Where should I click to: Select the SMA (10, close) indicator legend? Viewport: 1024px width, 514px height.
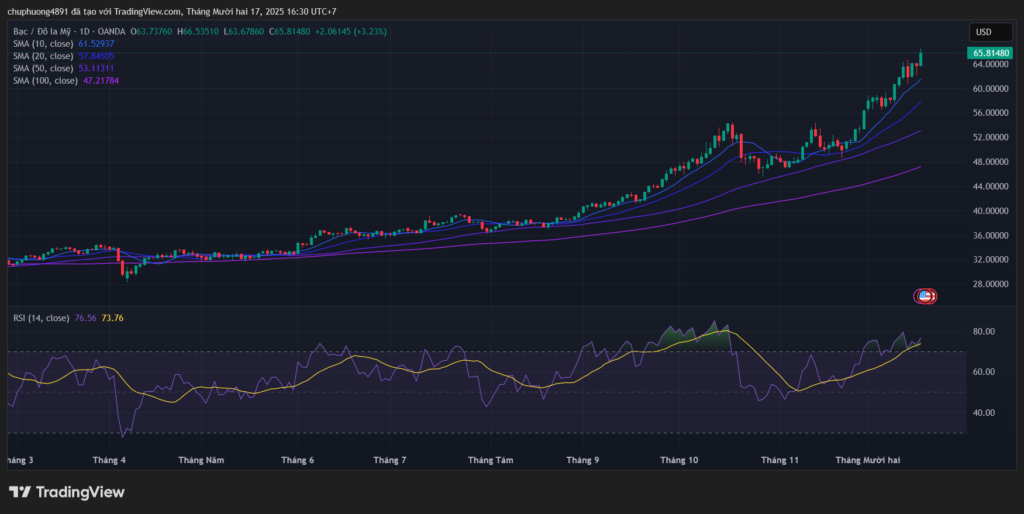[x=43, y=44]
